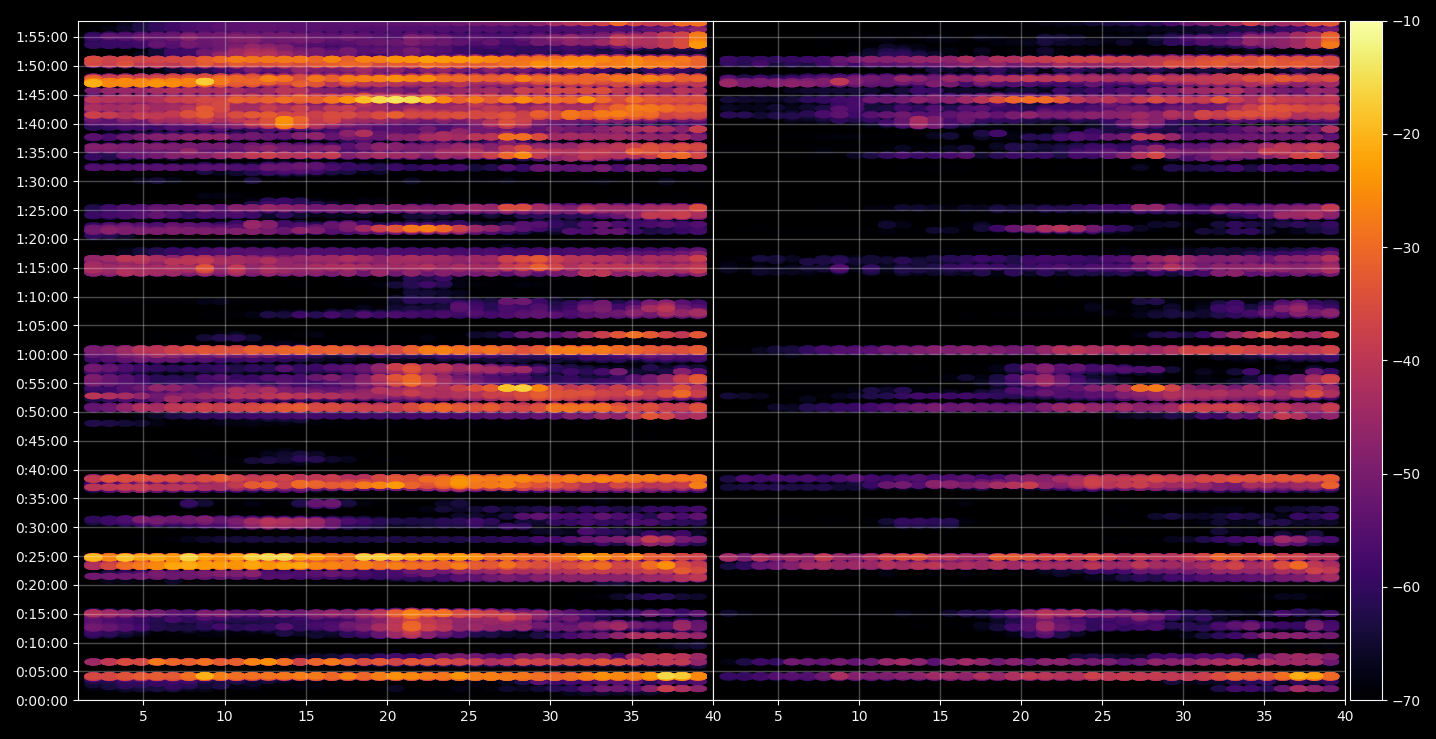The image size is (1436, 739).
Task: Pick the 1:45:00 tick label
Action: point(41,95)
